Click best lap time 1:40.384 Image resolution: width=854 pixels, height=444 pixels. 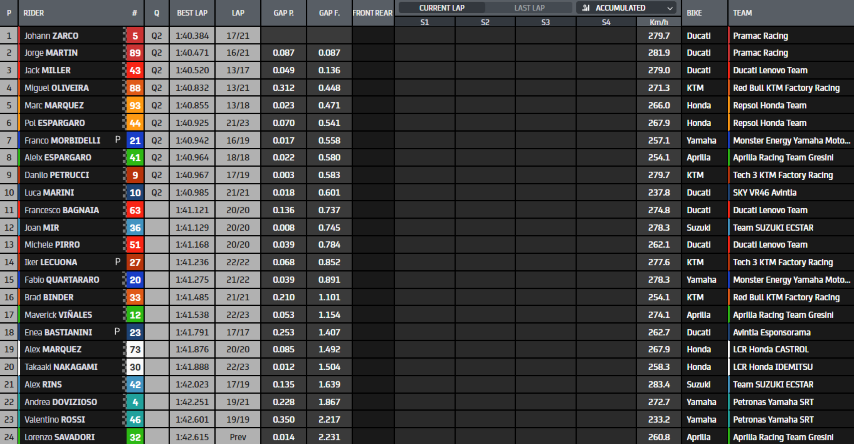pos(192,36)
